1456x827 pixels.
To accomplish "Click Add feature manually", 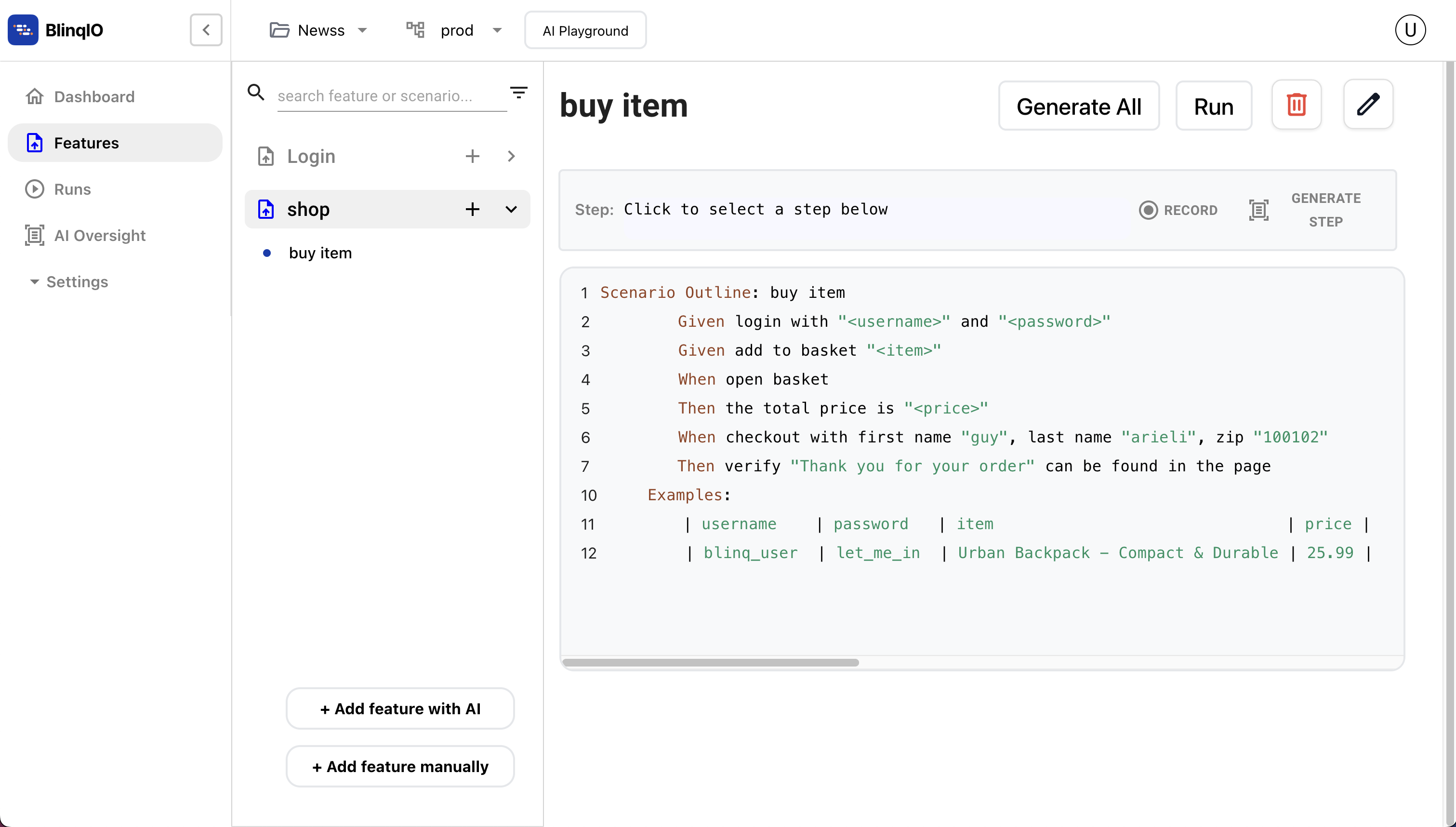I will [x=400, y=766].
